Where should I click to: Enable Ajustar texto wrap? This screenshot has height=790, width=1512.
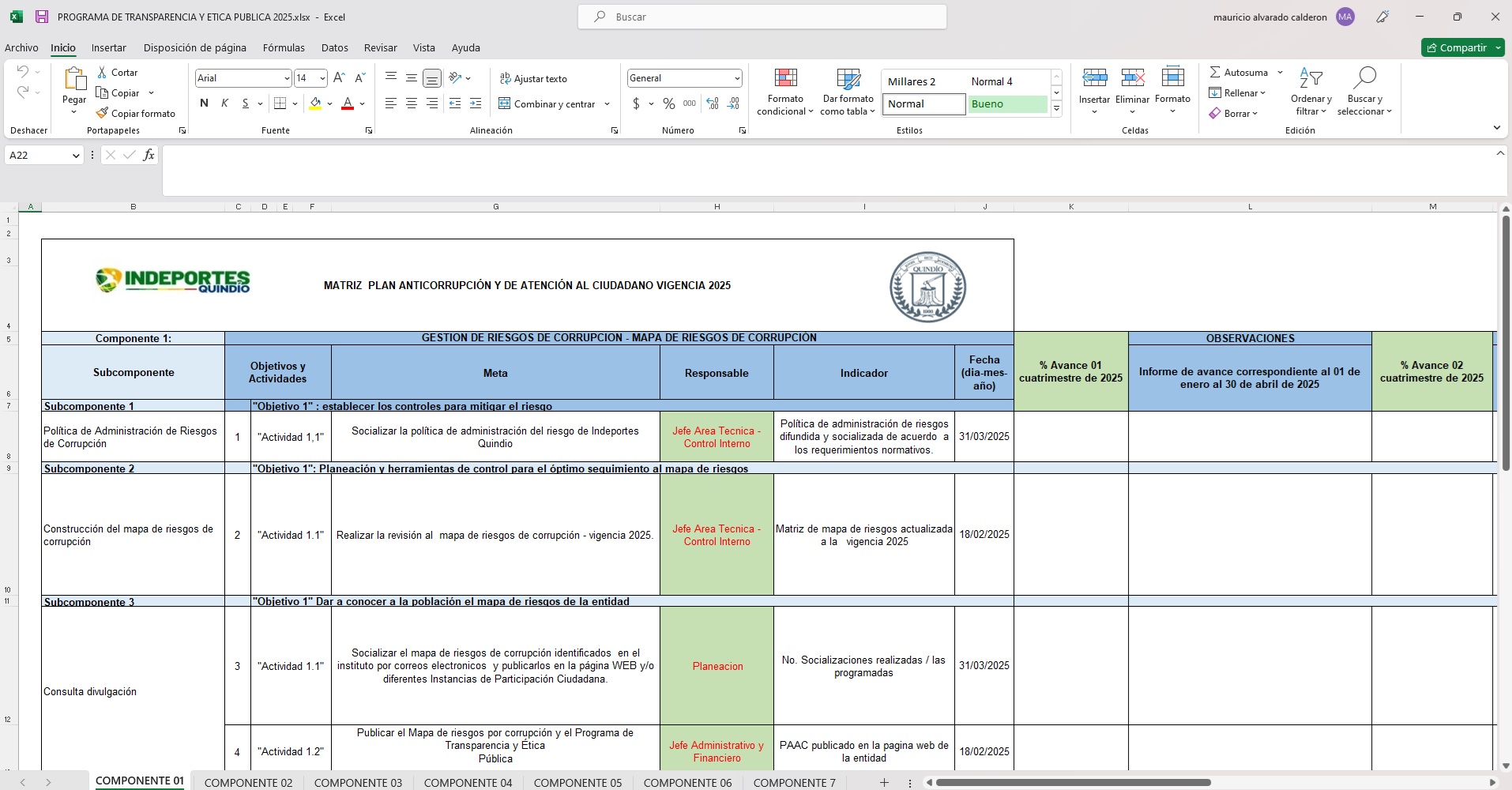533,78
